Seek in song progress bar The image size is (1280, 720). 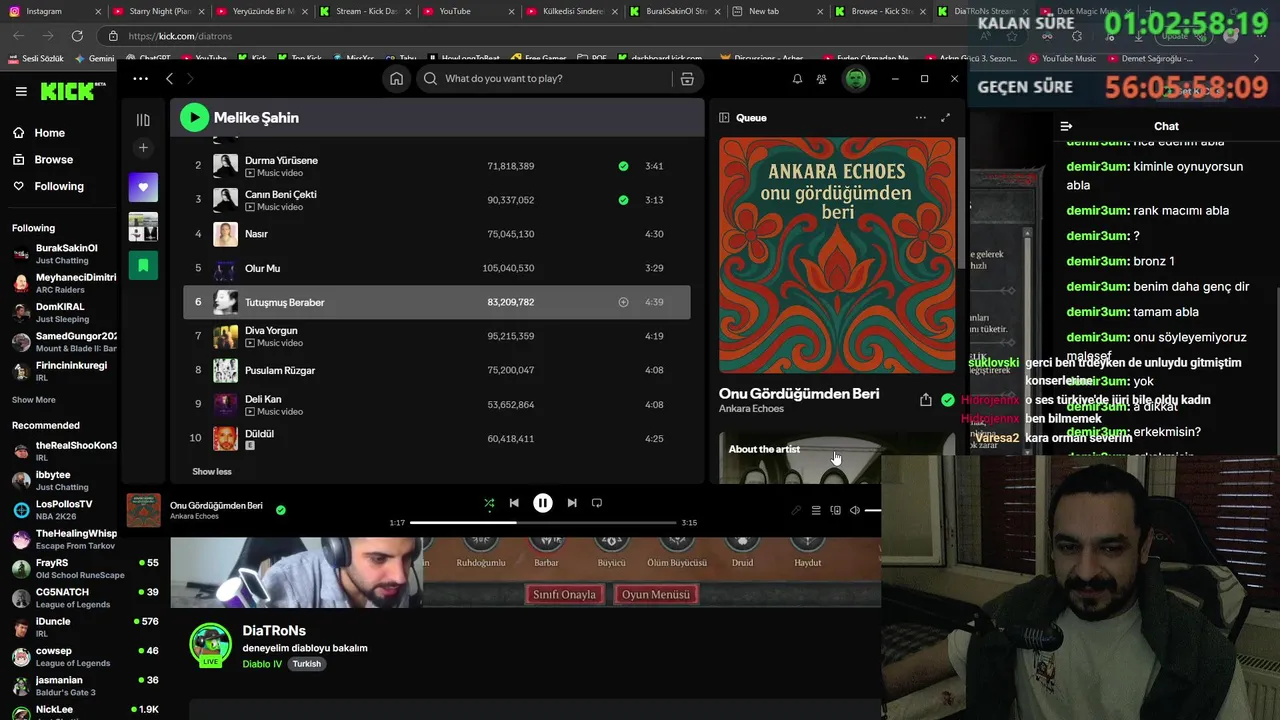tap(543, 523)
